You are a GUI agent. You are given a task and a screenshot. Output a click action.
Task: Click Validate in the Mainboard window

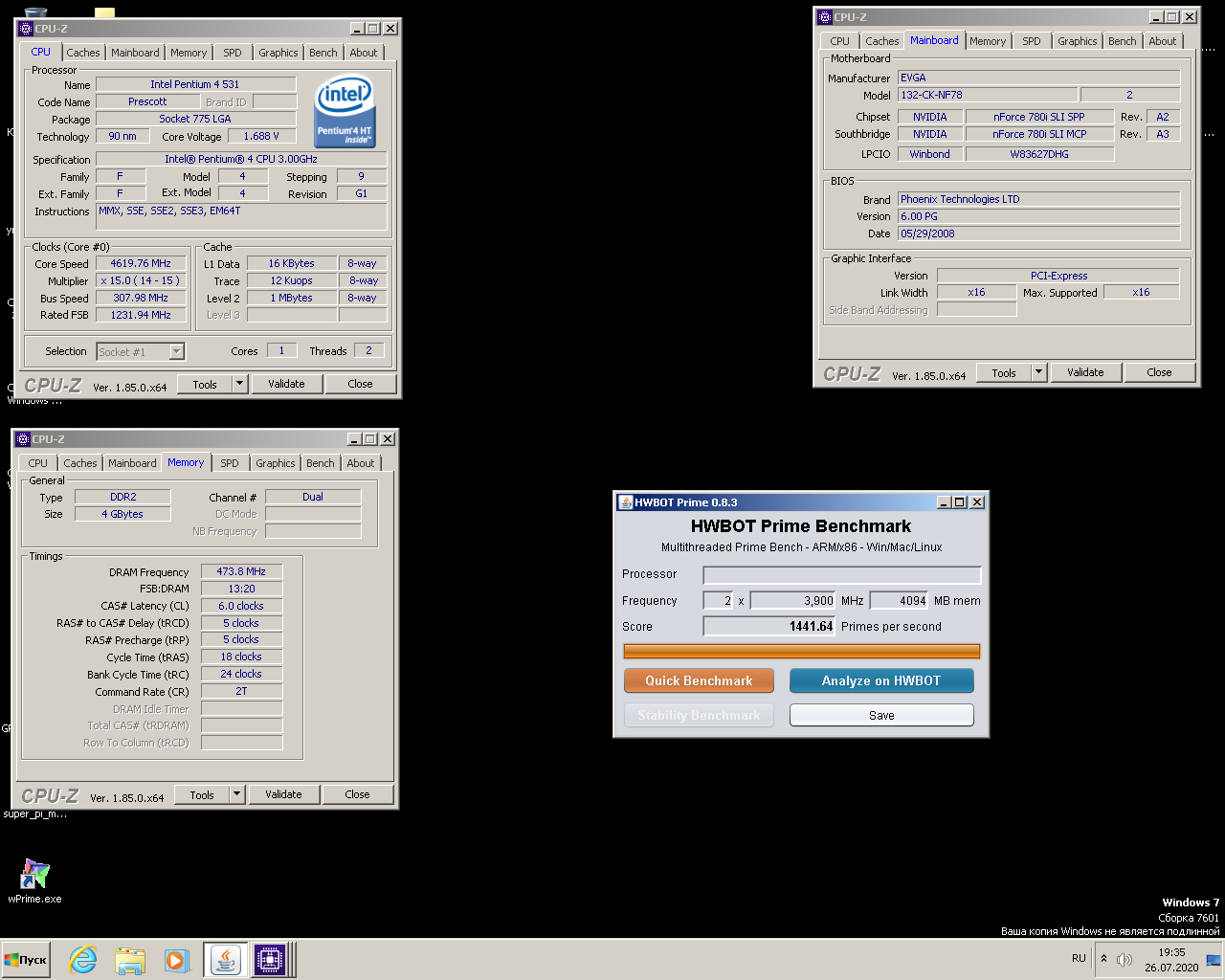tap(1085, 372)
